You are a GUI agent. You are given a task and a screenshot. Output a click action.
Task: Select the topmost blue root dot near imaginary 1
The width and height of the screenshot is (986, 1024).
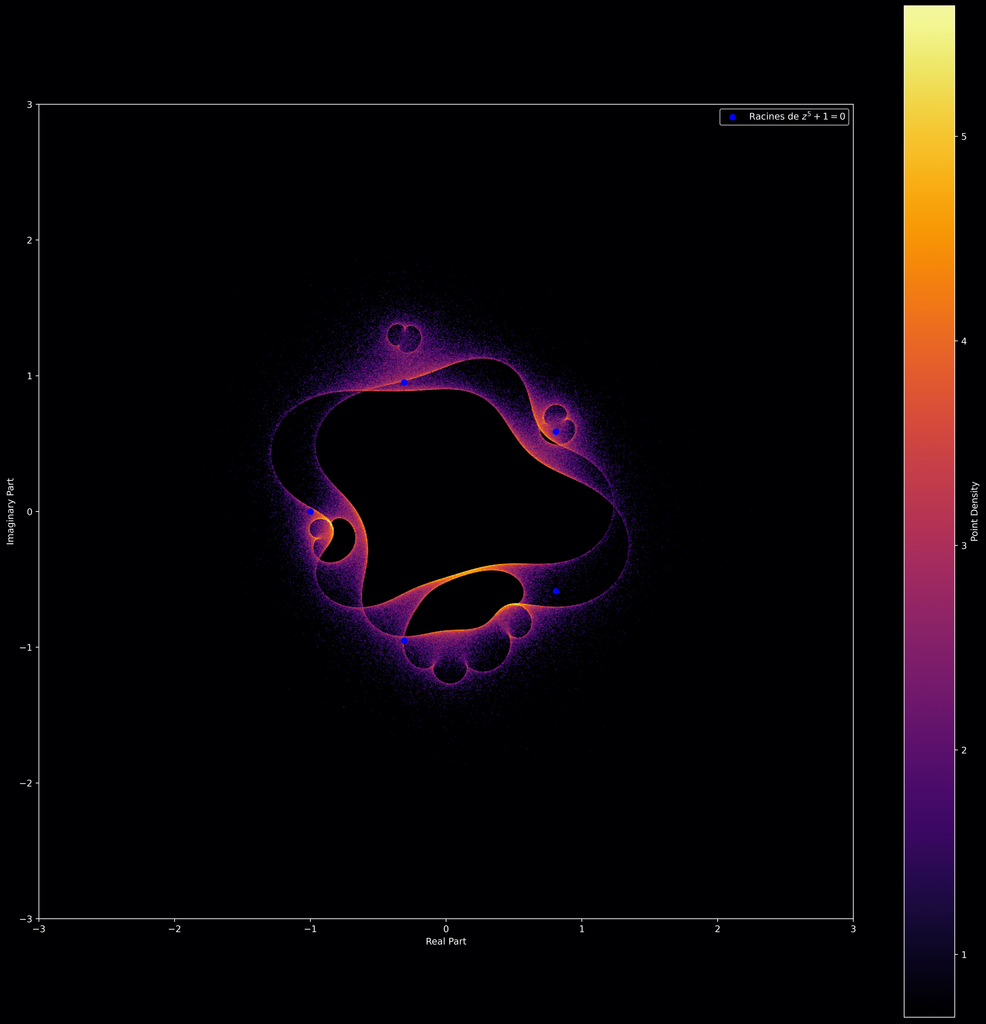pyautogui.click(x=404, y=382)
